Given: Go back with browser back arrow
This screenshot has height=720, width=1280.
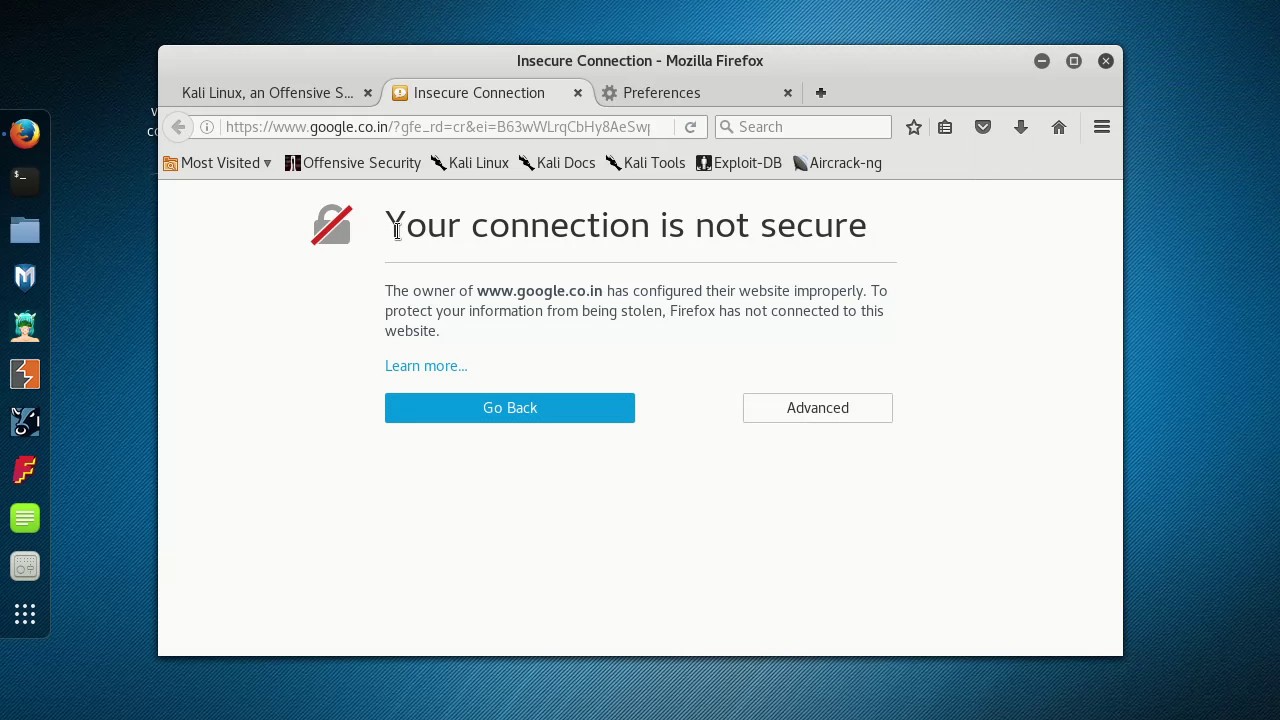Looking at the screenshot, I should coord(178,127).
